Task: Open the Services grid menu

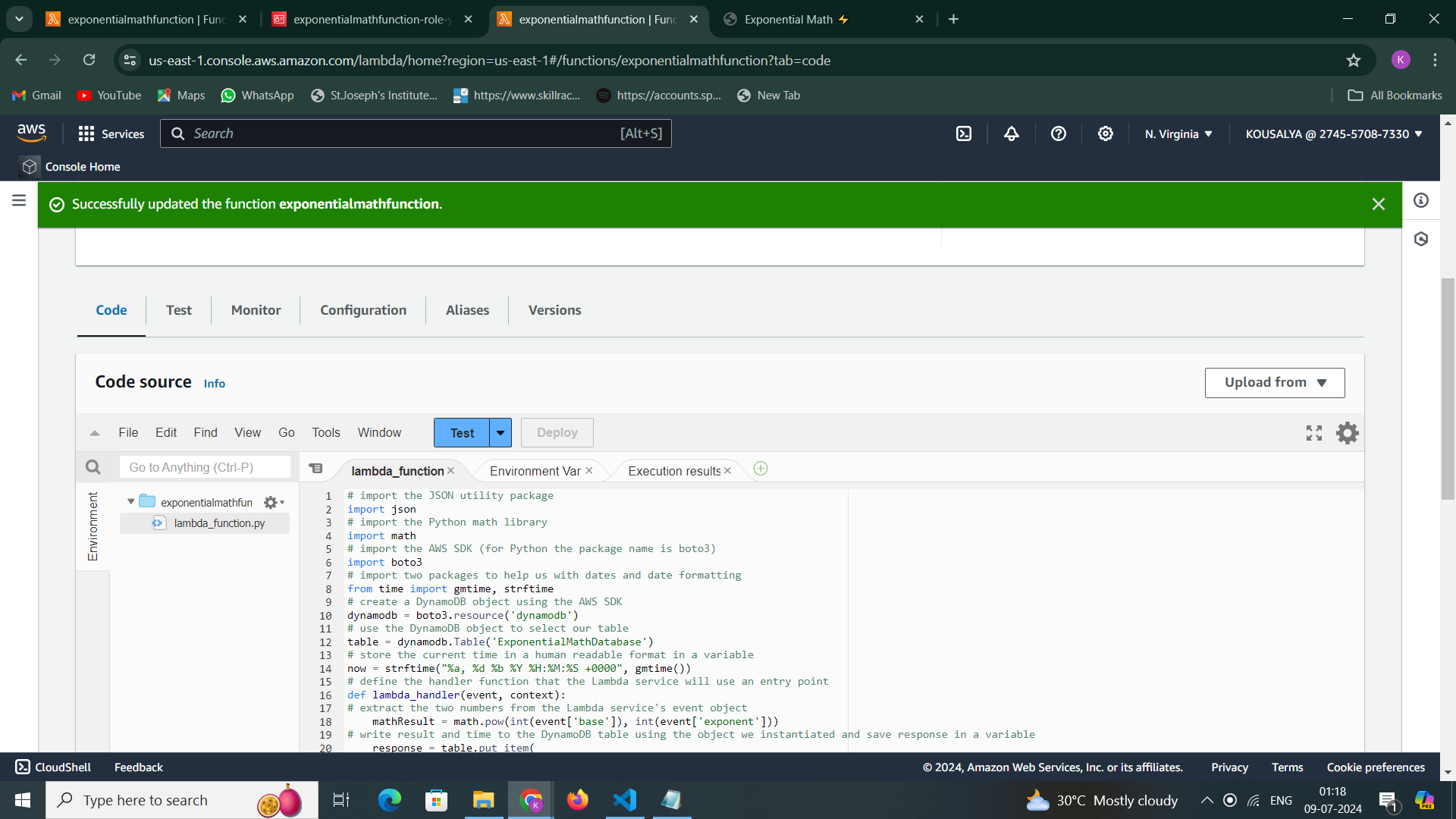Action: tap(86, 134)
